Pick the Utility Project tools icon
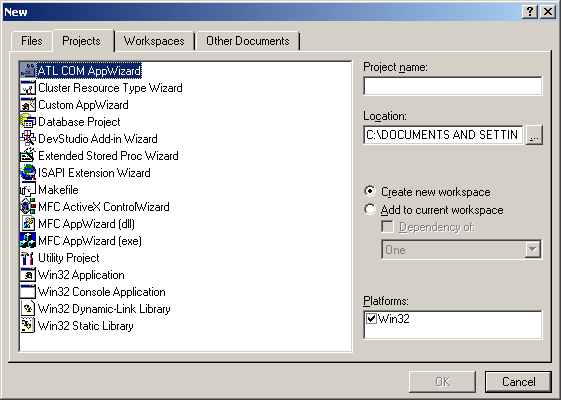This screenshot has height=400, width=561. pos(28,257)
